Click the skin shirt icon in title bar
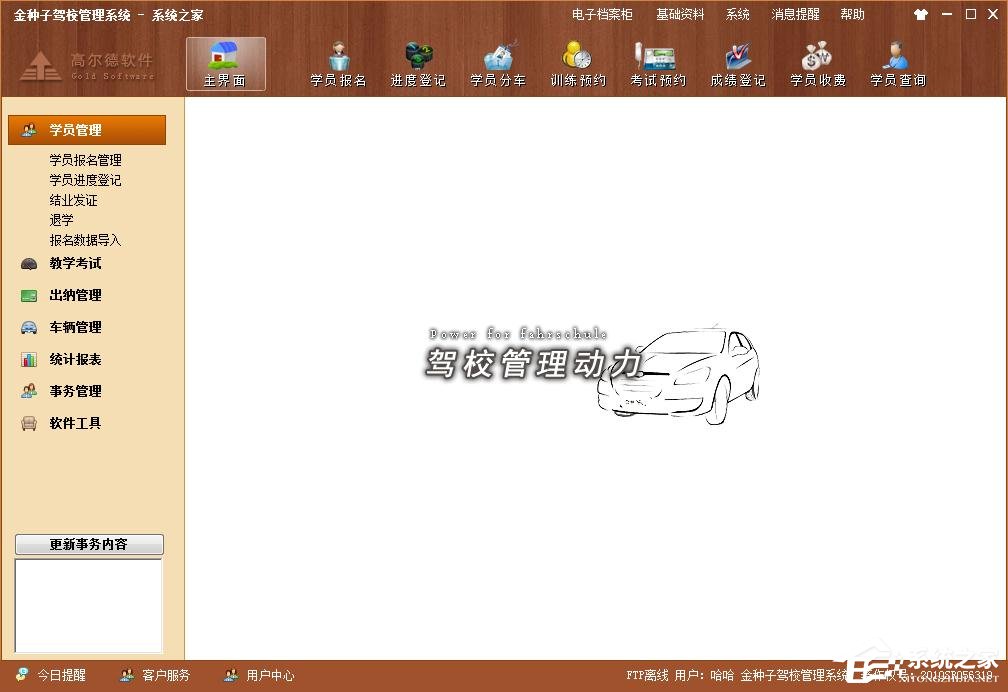 [920, 15]
